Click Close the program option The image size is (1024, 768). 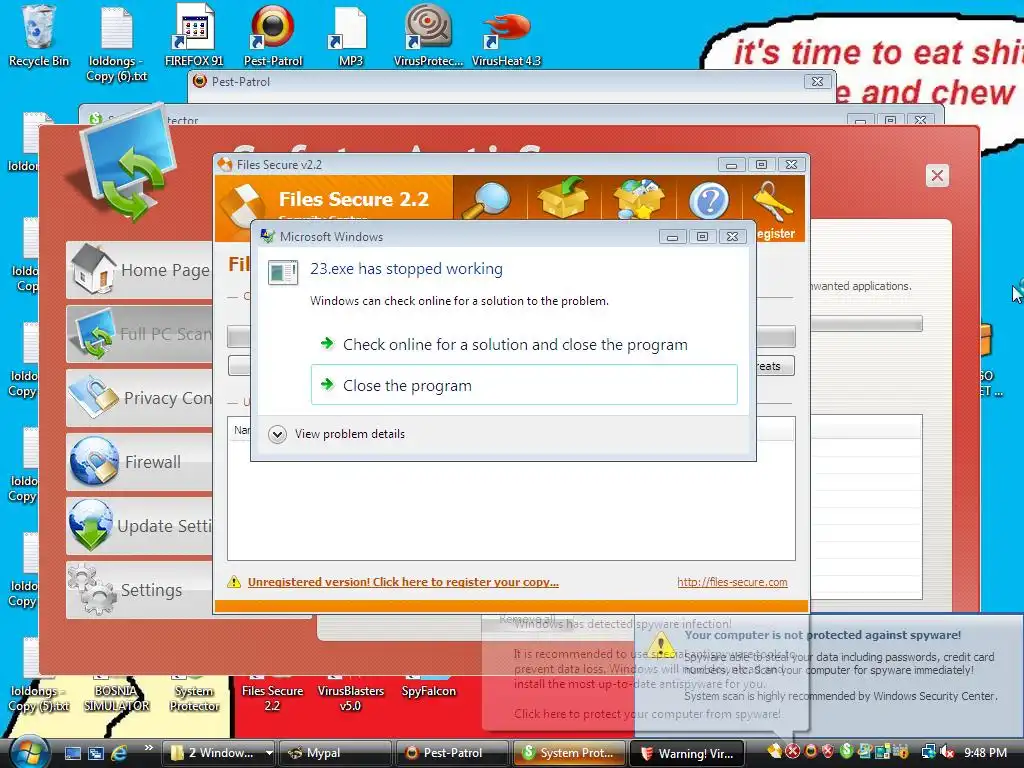pos(524,385)
